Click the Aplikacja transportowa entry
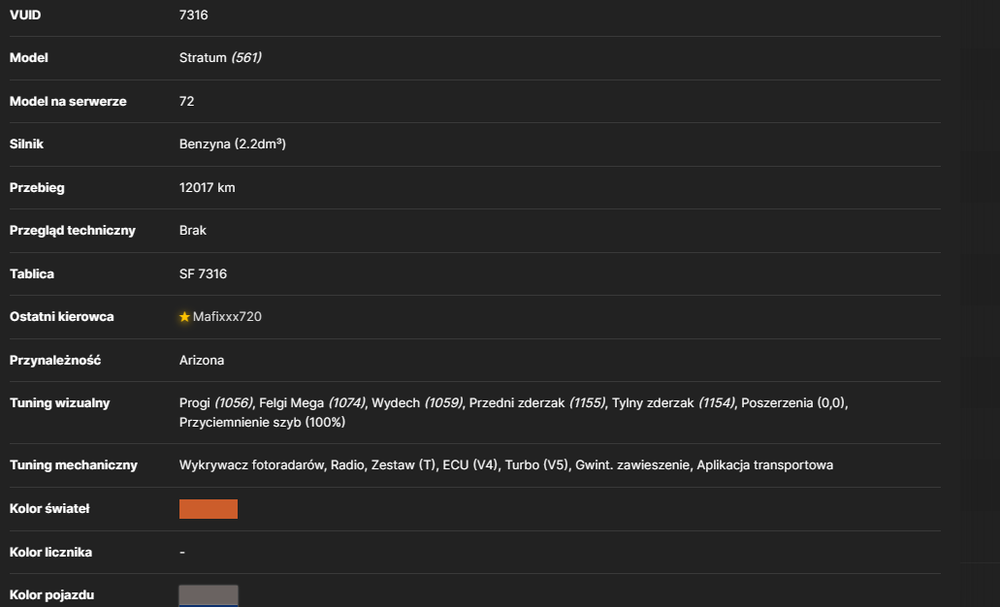 [765, 465]
